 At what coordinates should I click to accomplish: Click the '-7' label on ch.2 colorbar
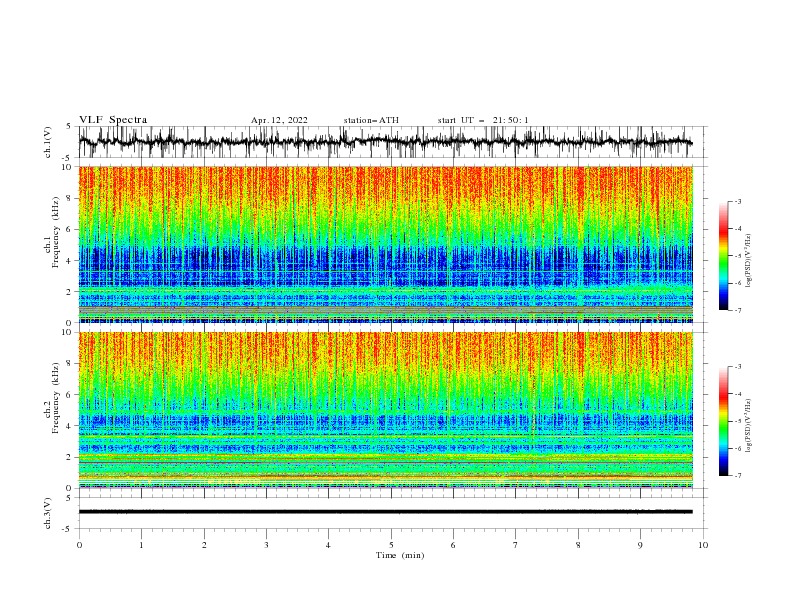[738, 475]
